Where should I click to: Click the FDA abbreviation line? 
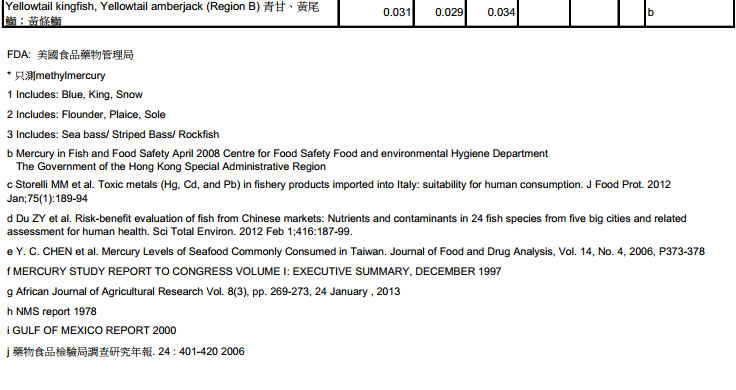[70, 55]
